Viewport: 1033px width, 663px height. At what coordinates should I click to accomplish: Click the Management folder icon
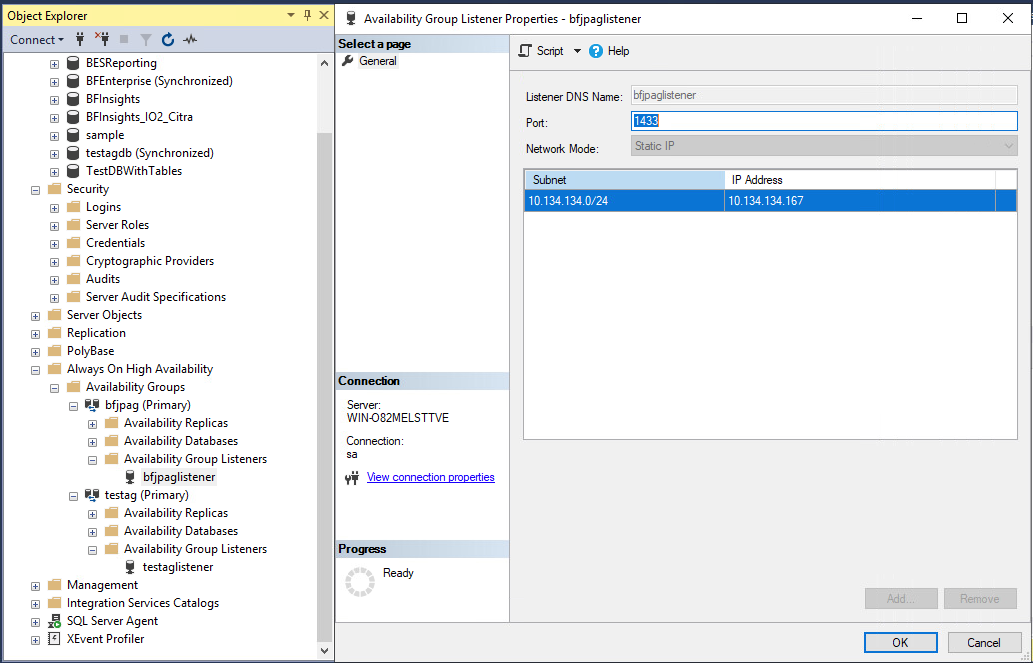click(55, 585)
